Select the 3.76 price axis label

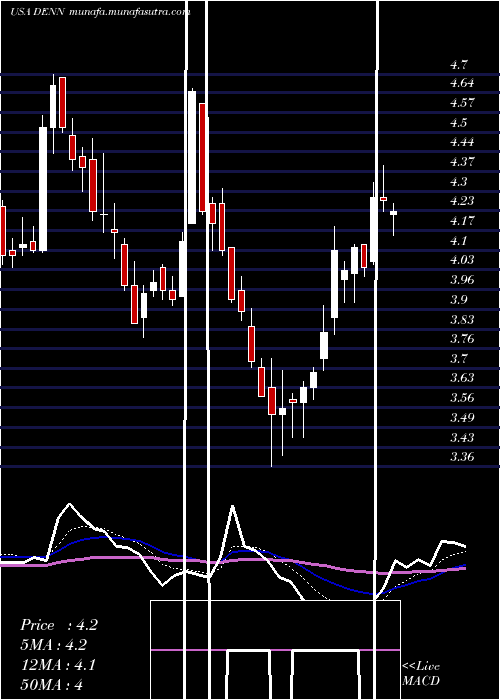[462, 339]
